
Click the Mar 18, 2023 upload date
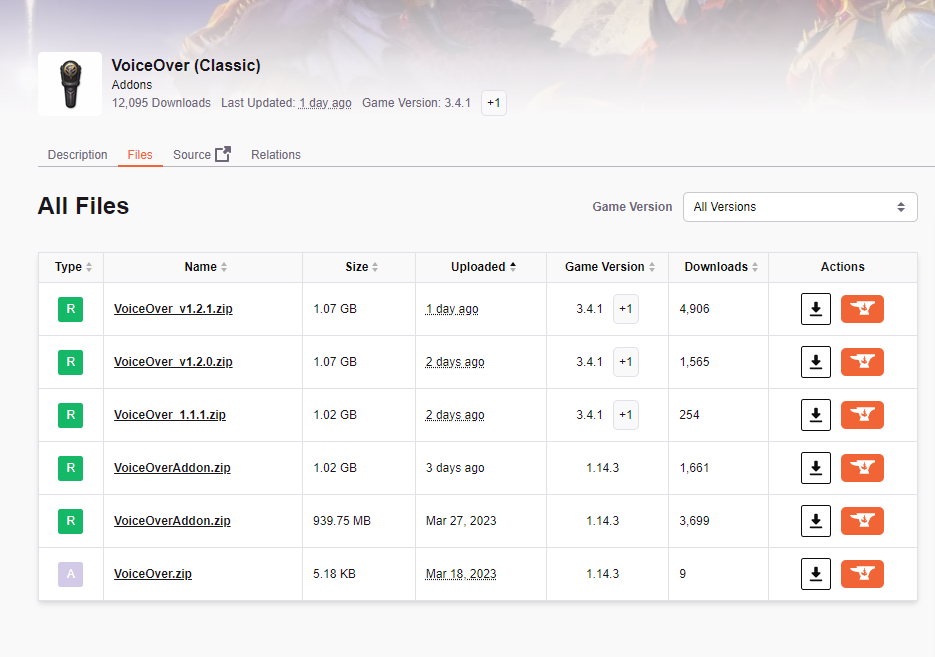click(x=461, y=574)
